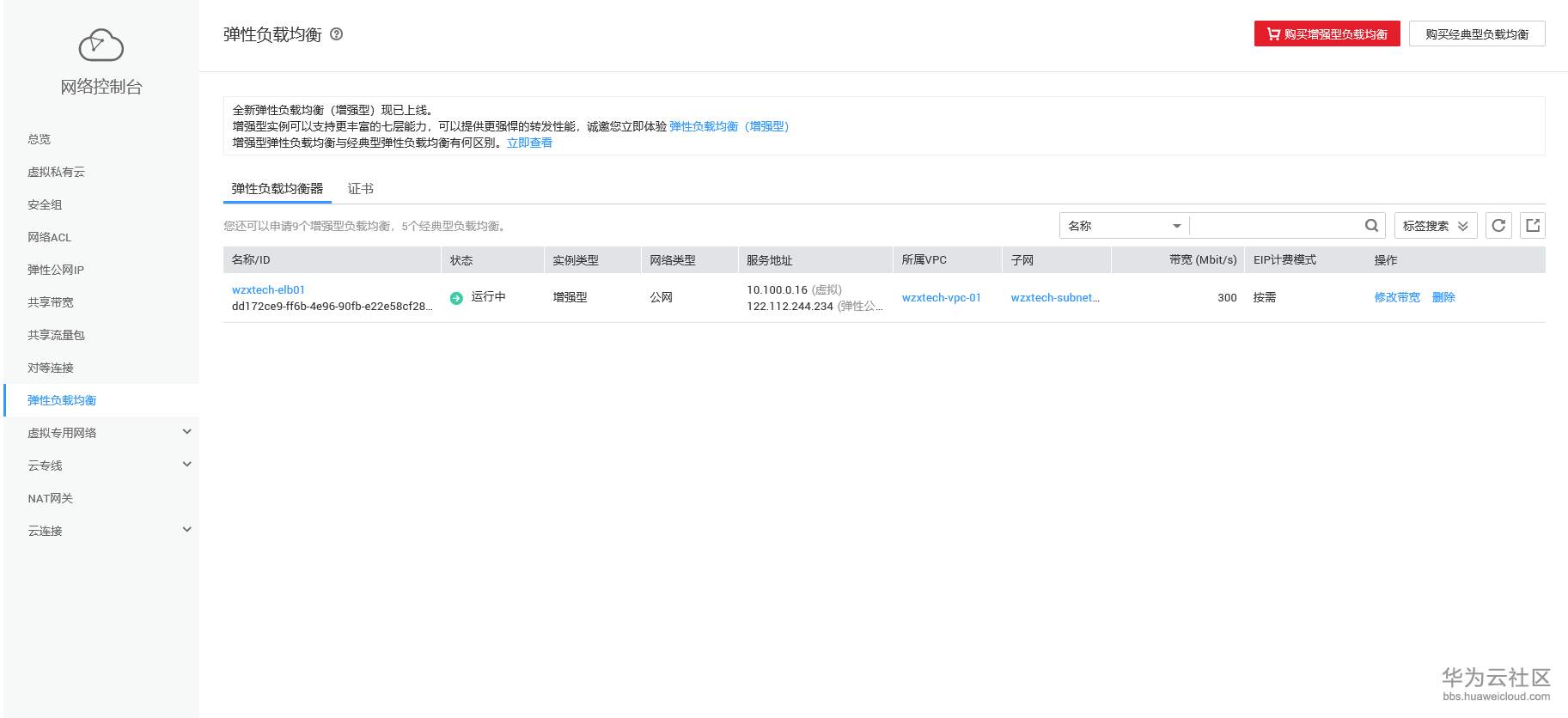1568x718 pixels.
Task: Click 删除 for wzxtech-elb01
Action: [x=1443, y=297]
